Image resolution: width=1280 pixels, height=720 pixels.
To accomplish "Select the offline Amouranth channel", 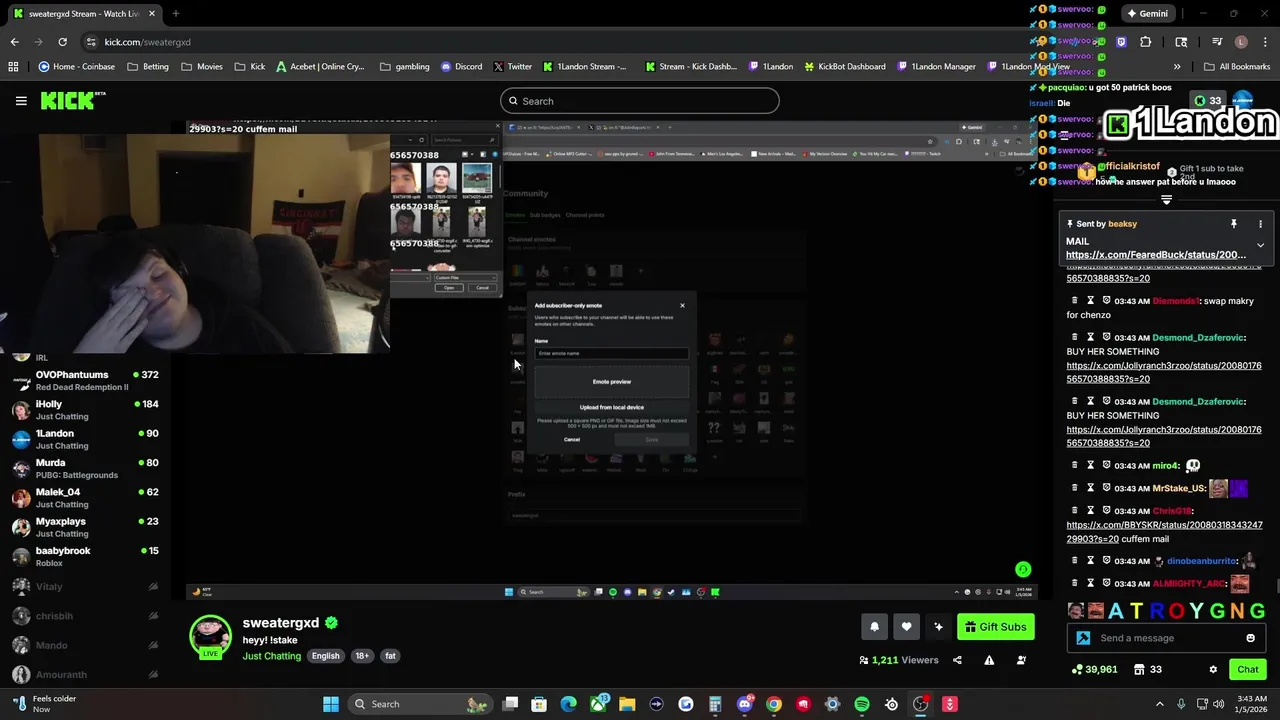I will pos(85,675).
